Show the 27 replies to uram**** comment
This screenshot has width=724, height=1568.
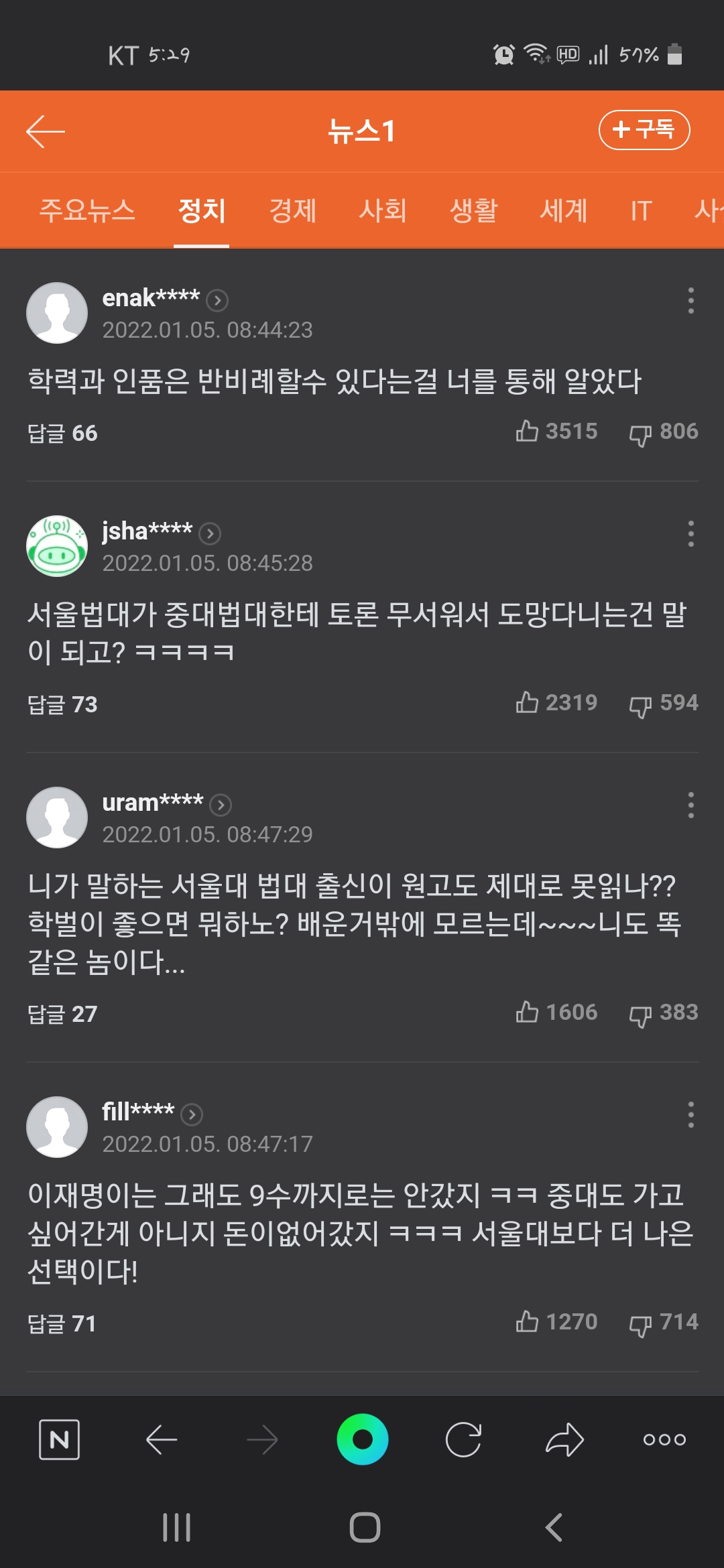[x=62, y=1014]
